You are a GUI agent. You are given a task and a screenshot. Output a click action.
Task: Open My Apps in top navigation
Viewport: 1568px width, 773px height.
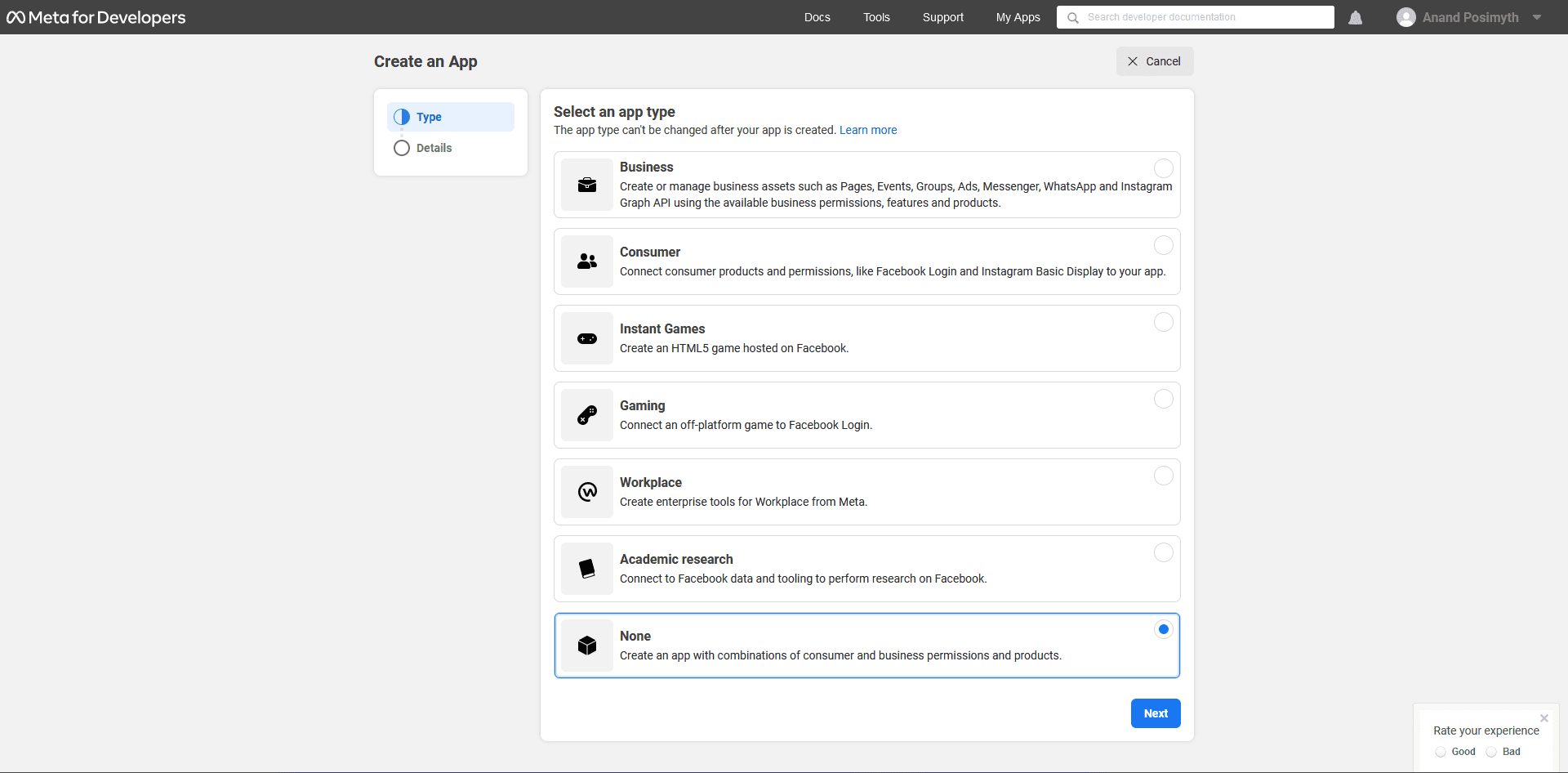click(x=1018, y=17)
